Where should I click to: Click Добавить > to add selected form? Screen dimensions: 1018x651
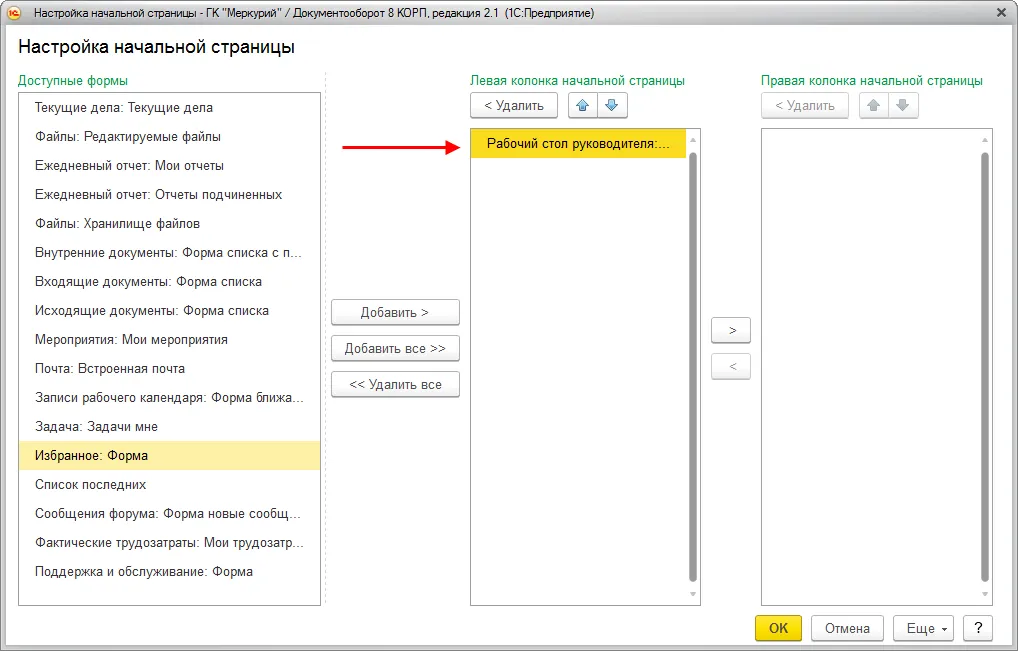tap(395, 312)
